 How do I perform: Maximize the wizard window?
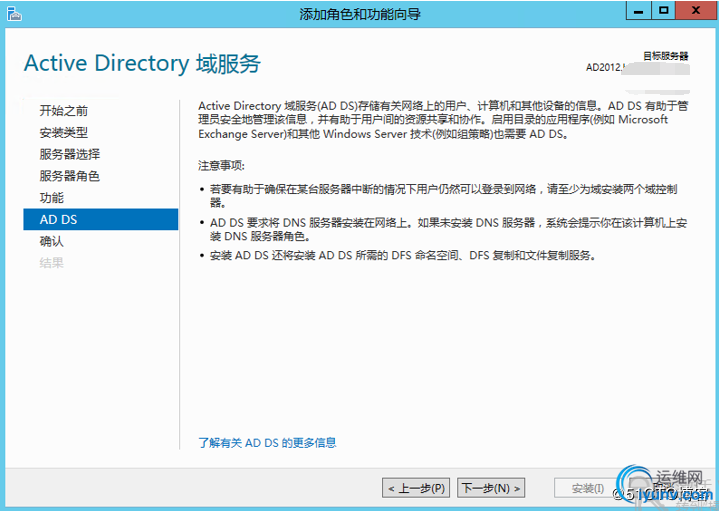(662, 10)
